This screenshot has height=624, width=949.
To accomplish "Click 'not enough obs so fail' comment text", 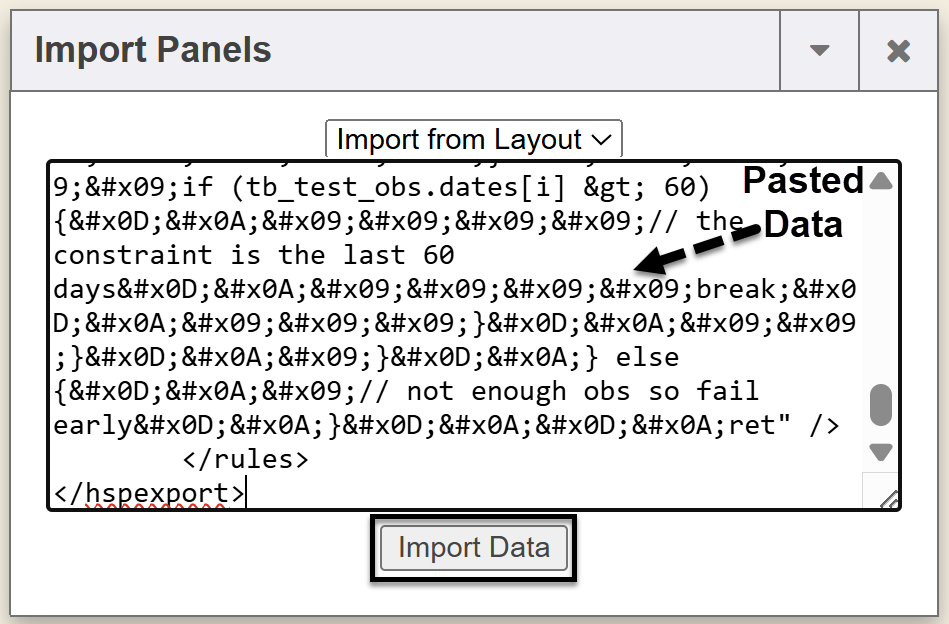I will coord(582,391).
